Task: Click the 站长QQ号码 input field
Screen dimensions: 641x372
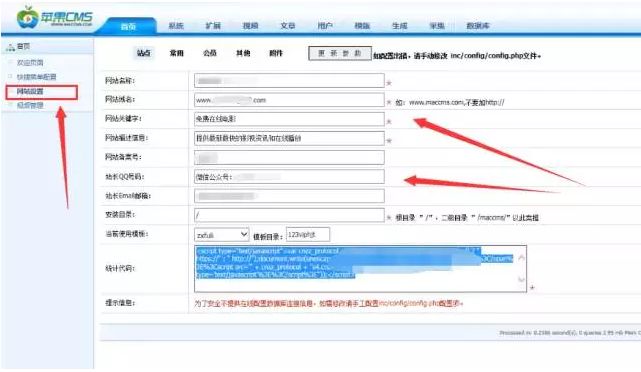Action: 289,177
